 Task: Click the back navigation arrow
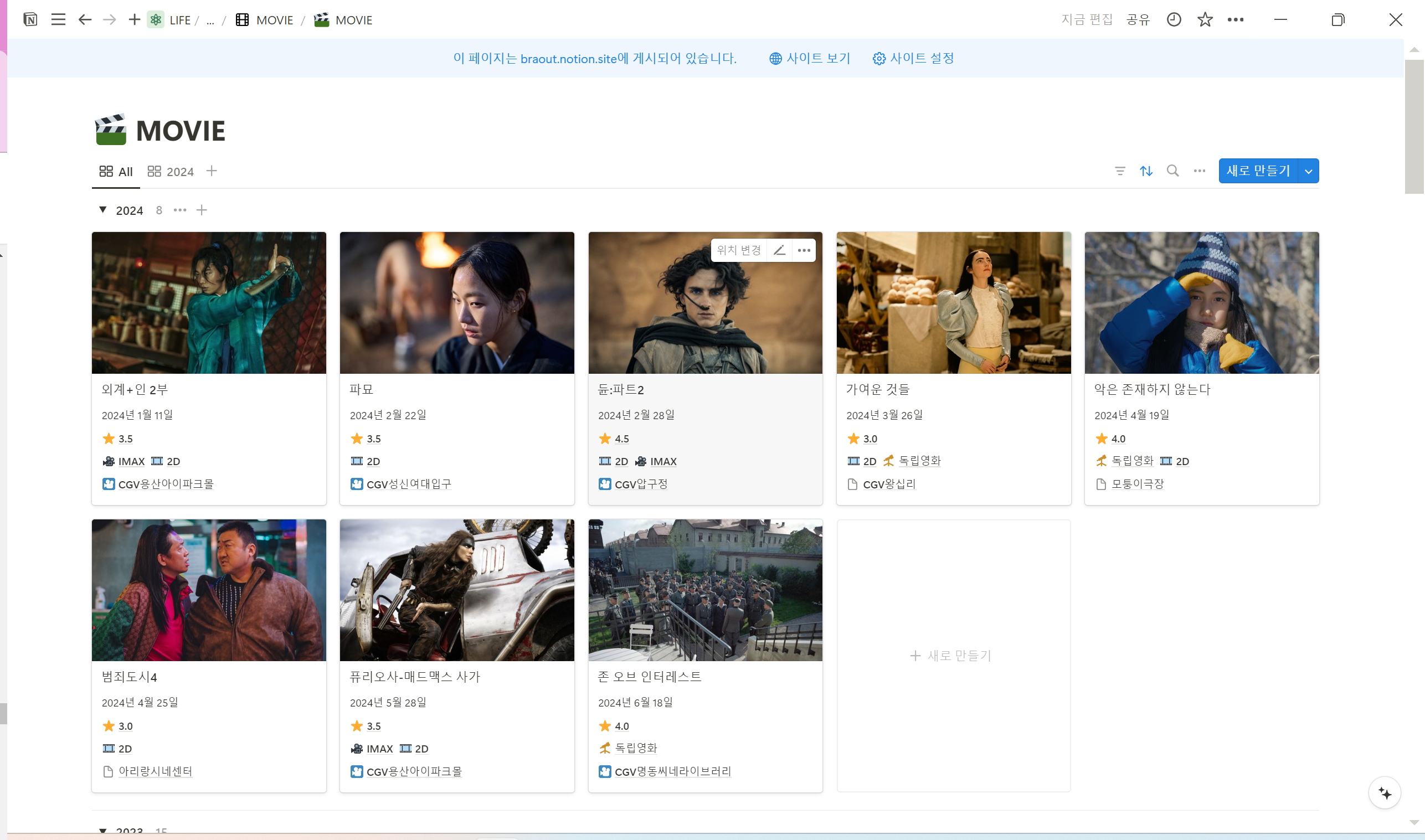click(85, 20)
